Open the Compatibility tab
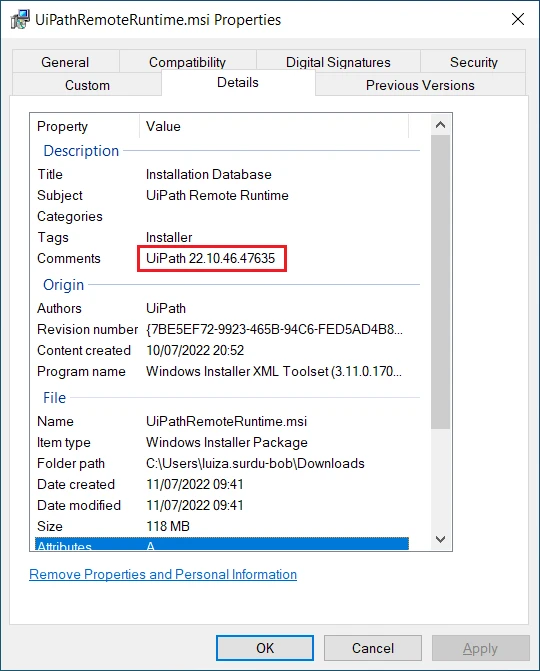Image resolution: width=540 pixels, height=671 pixels. 187,62
